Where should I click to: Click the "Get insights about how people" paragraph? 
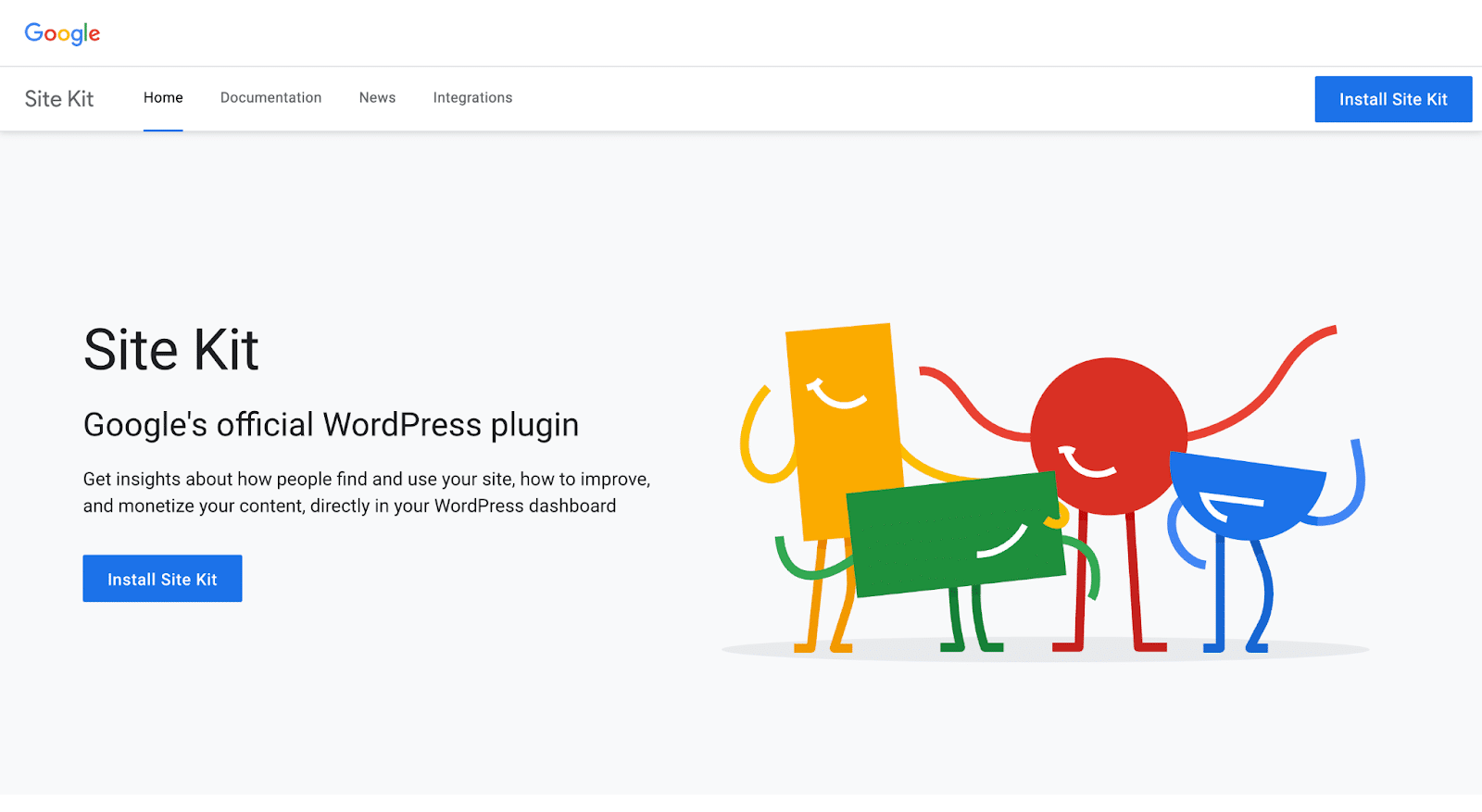(x=367, y=493)
